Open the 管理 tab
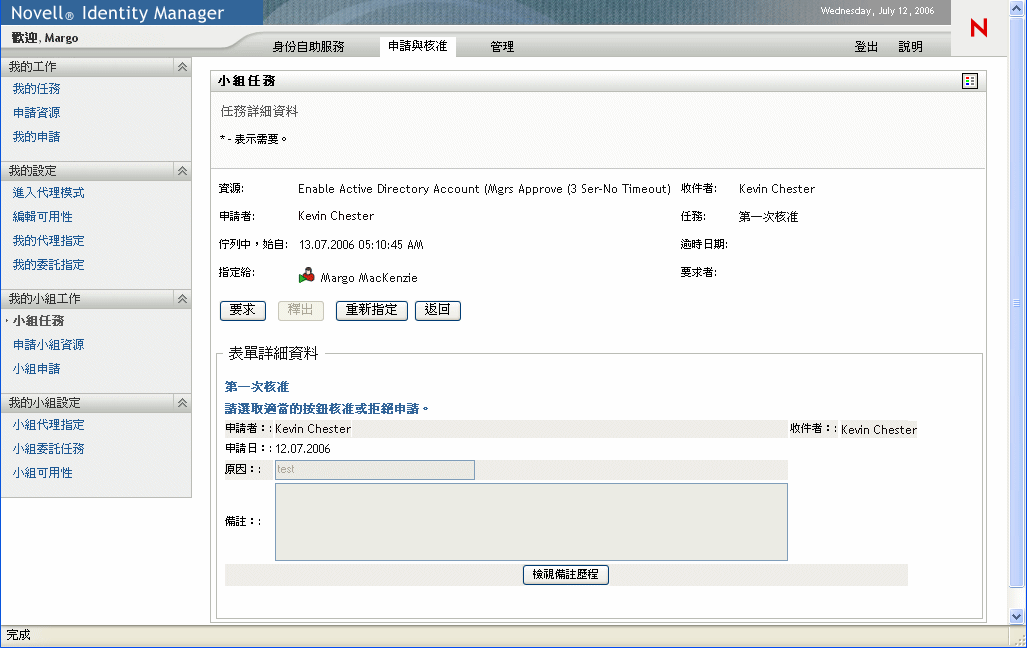The image size is (1027, 648). (502, 47)
